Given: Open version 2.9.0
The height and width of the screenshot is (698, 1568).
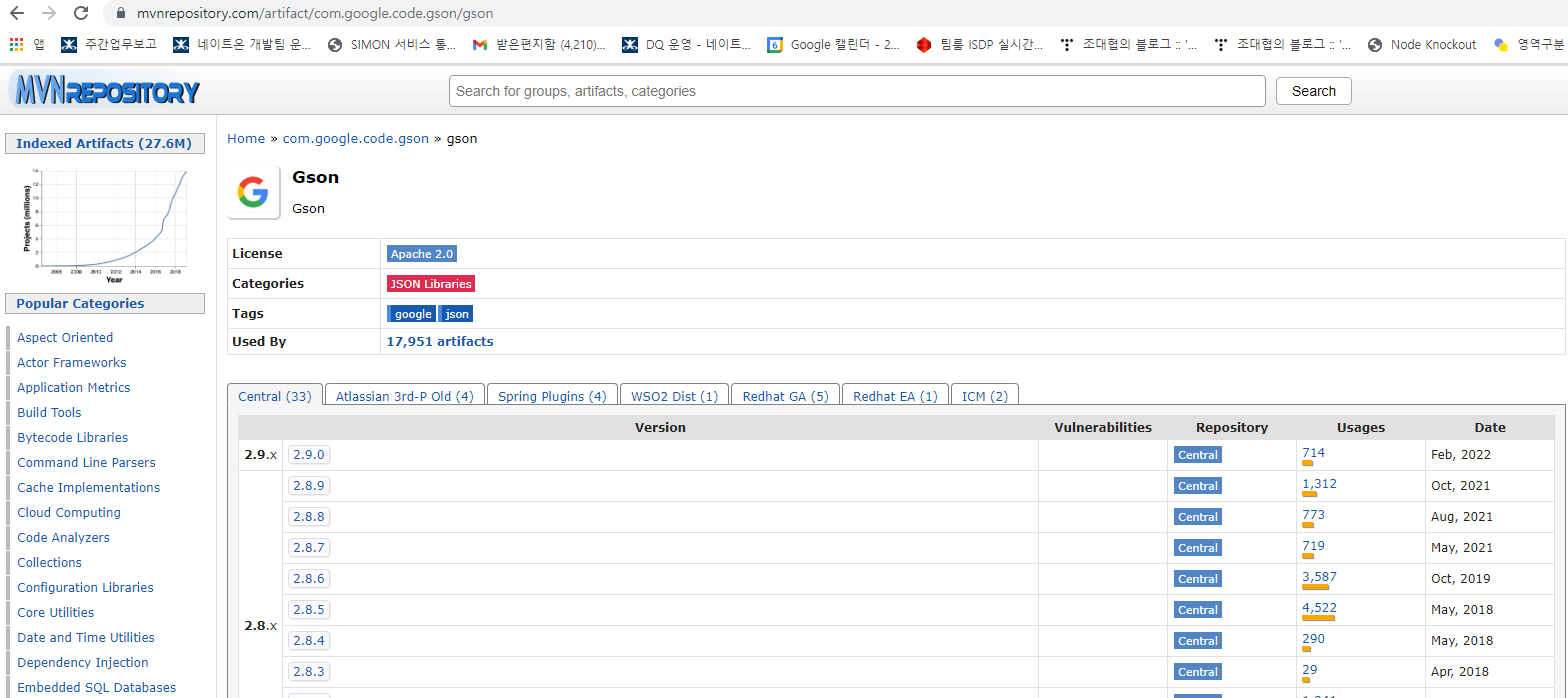Looking at the screenshot, I should 309,454.
